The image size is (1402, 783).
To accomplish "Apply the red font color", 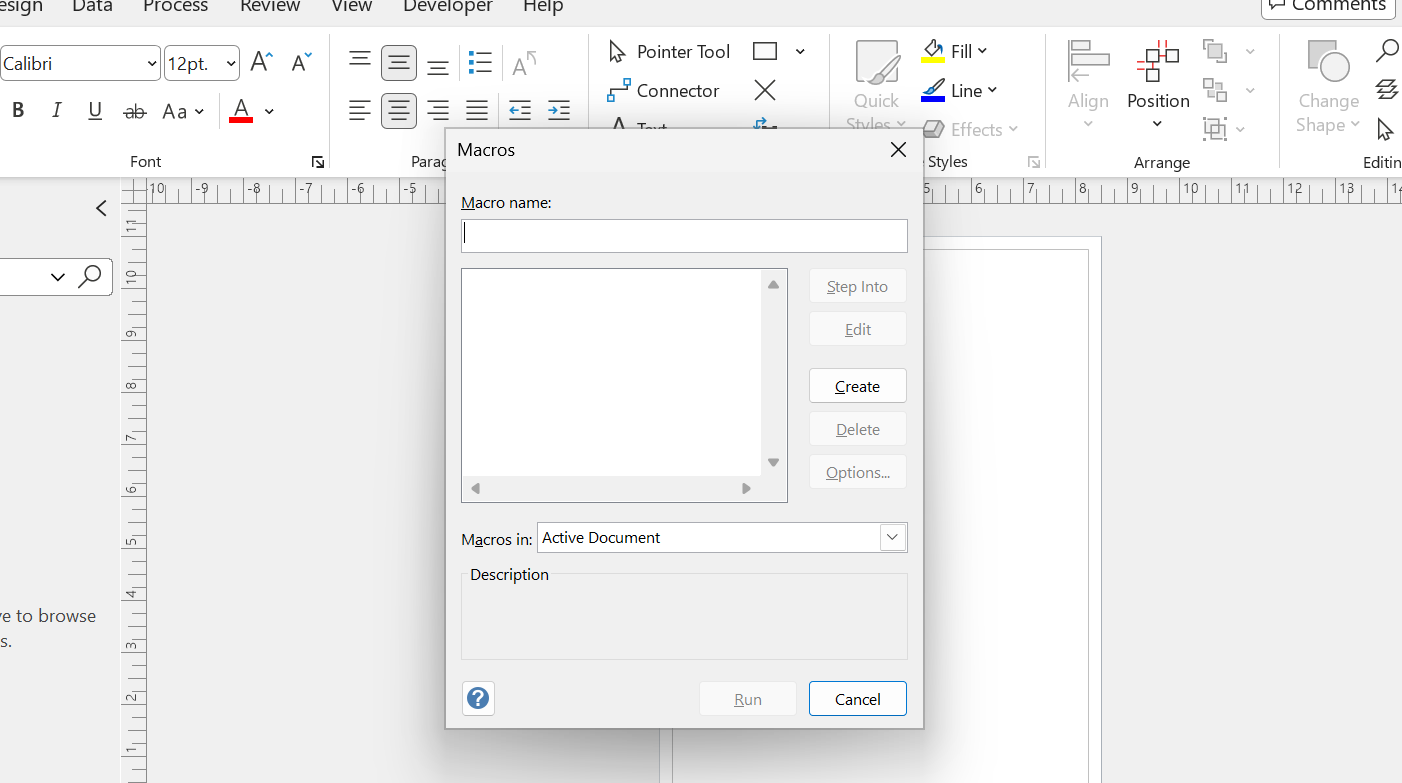I will pos(241,111).
